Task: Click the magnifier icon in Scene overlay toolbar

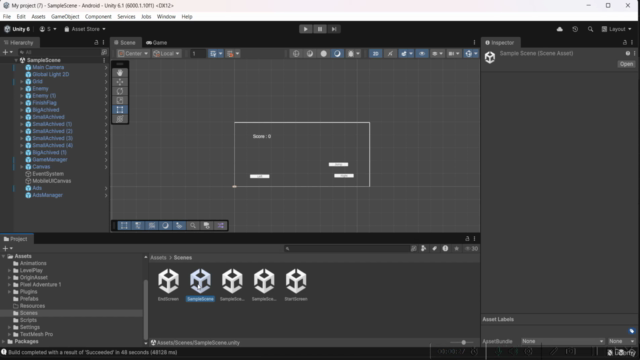Action: coord(193,226)
